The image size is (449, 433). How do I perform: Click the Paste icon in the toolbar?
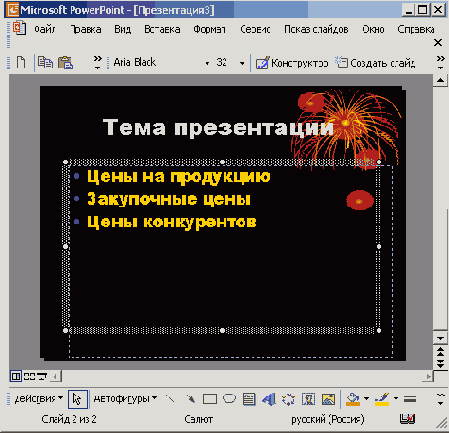pos(65,62)
